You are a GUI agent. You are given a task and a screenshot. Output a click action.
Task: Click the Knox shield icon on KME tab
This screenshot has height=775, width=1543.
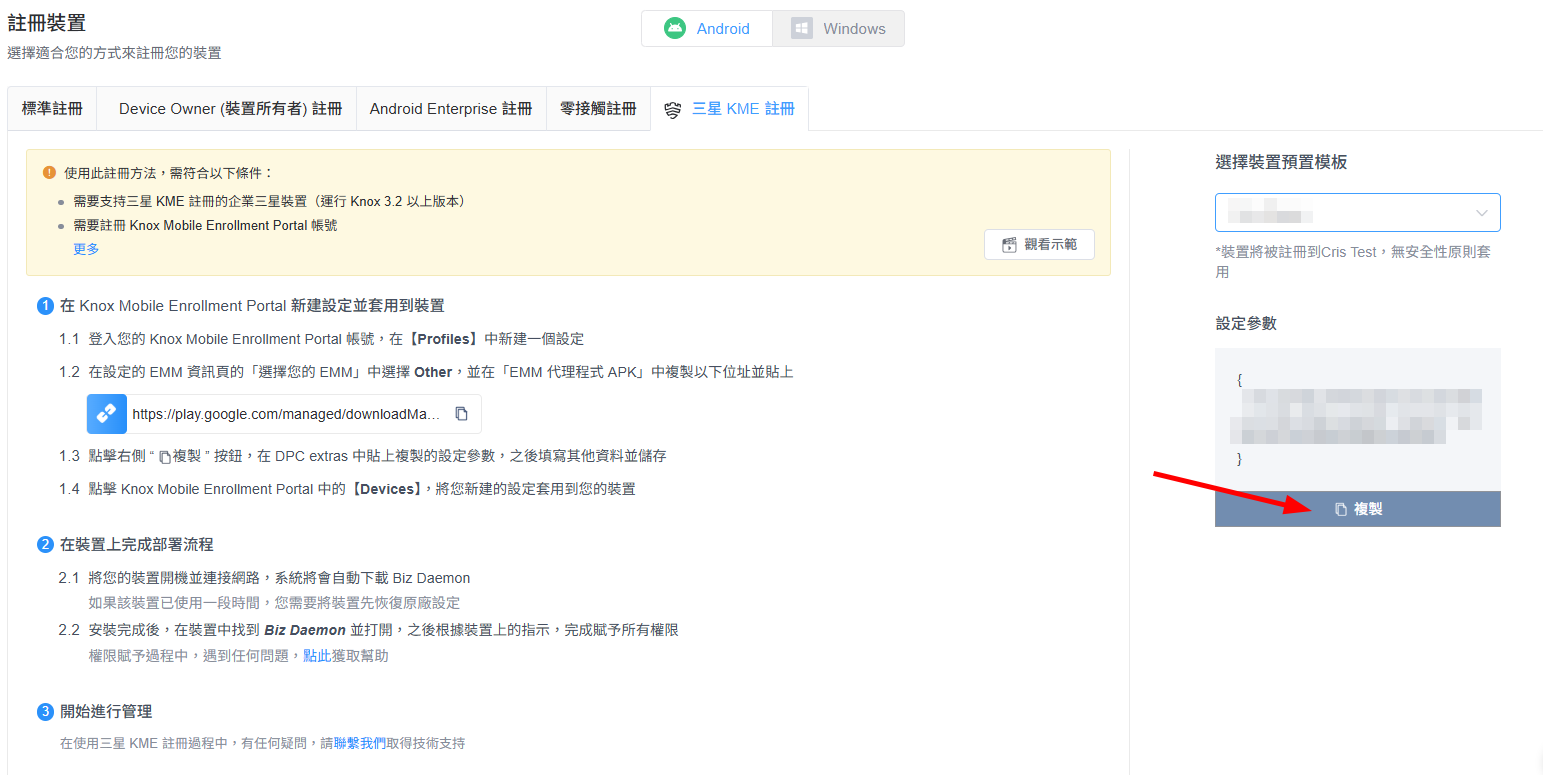673,110
